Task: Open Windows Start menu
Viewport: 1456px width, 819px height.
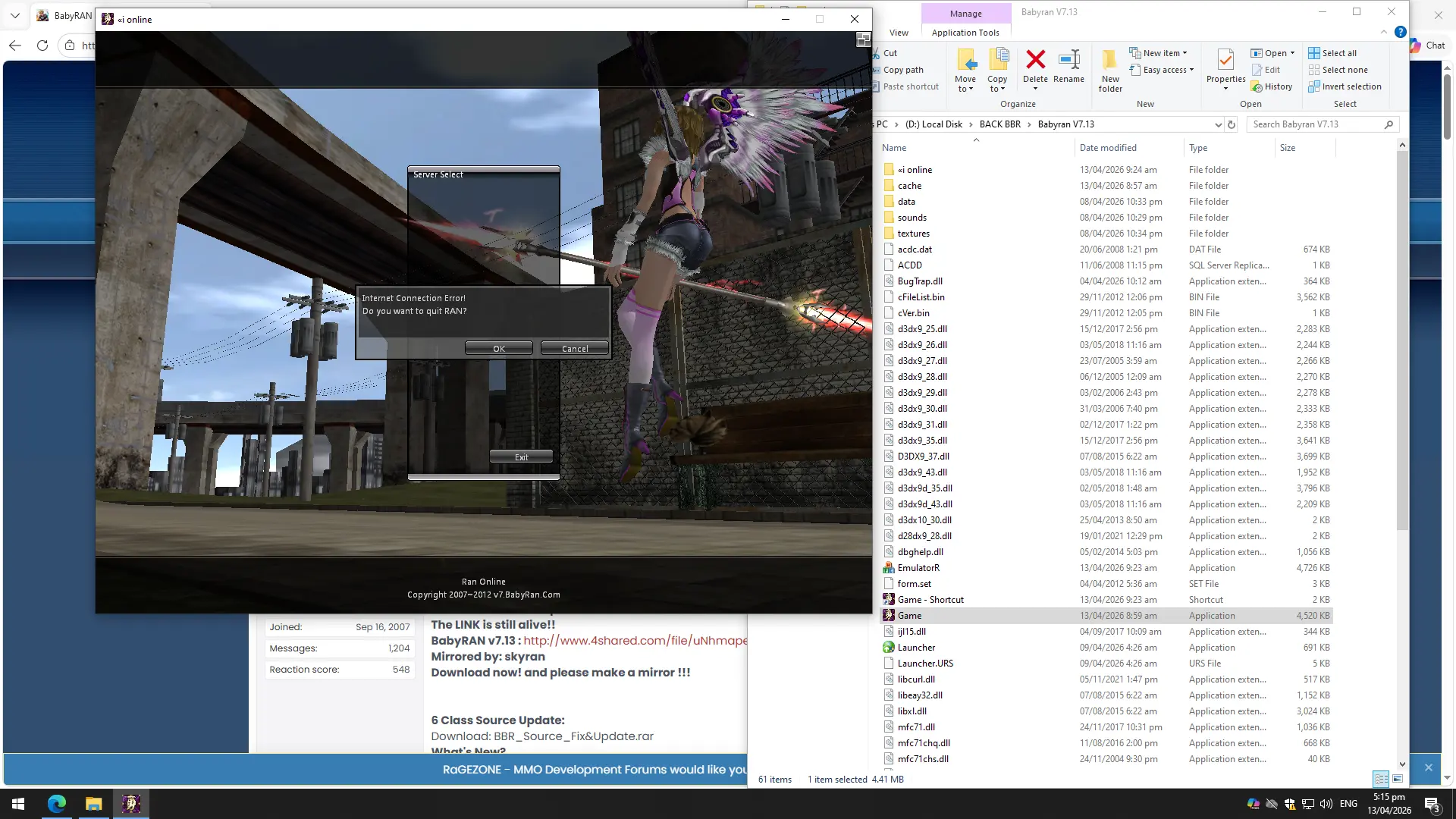Action: pos(18,804)
